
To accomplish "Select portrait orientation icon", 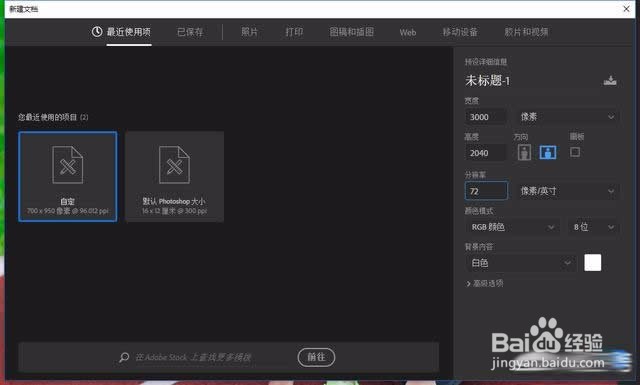I will point(524,152).
